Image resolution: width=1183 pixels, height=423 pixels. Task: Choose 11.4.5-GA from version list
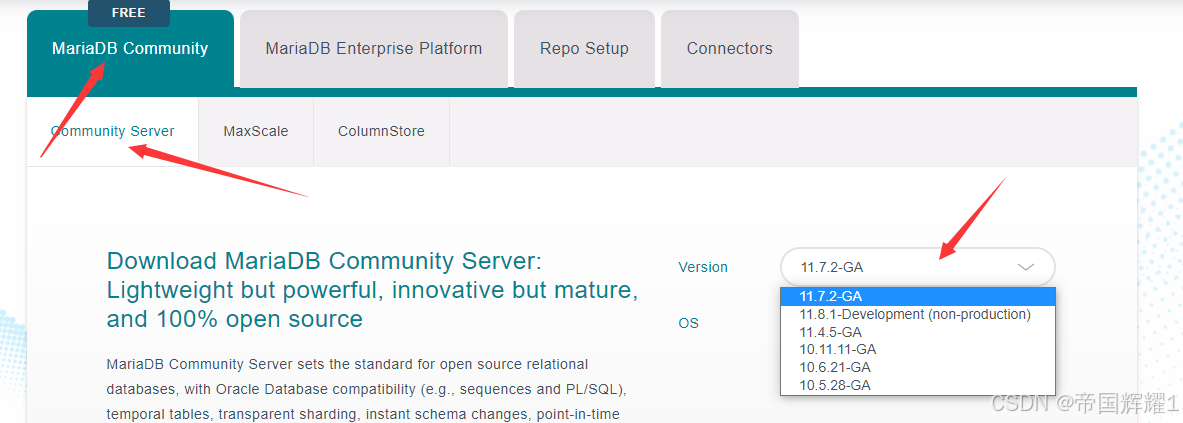(917, 332)
